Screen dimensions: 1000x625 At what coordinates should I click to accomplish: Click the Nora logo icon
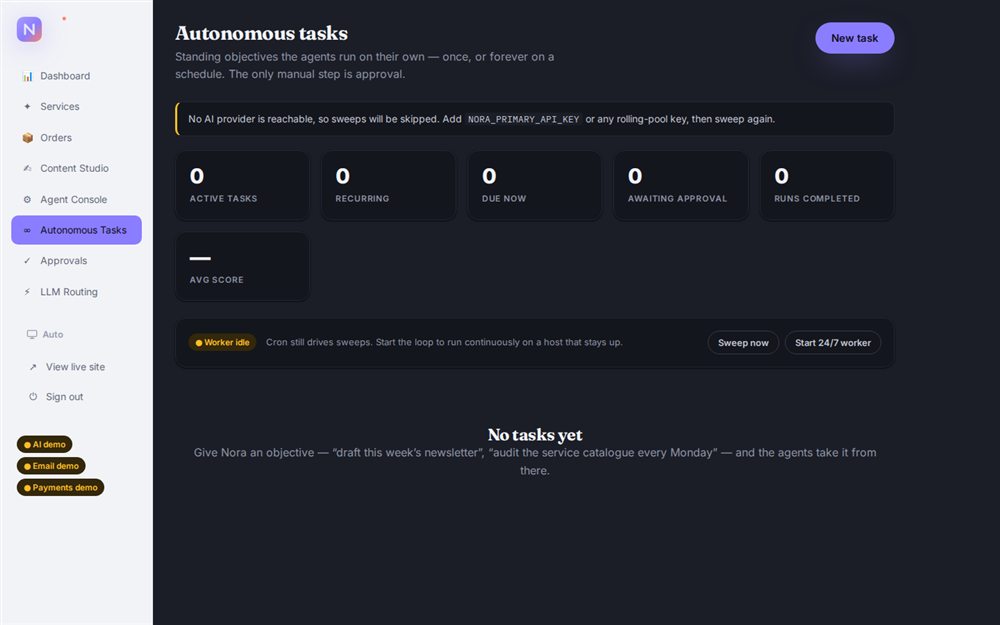tap(29, 29)
